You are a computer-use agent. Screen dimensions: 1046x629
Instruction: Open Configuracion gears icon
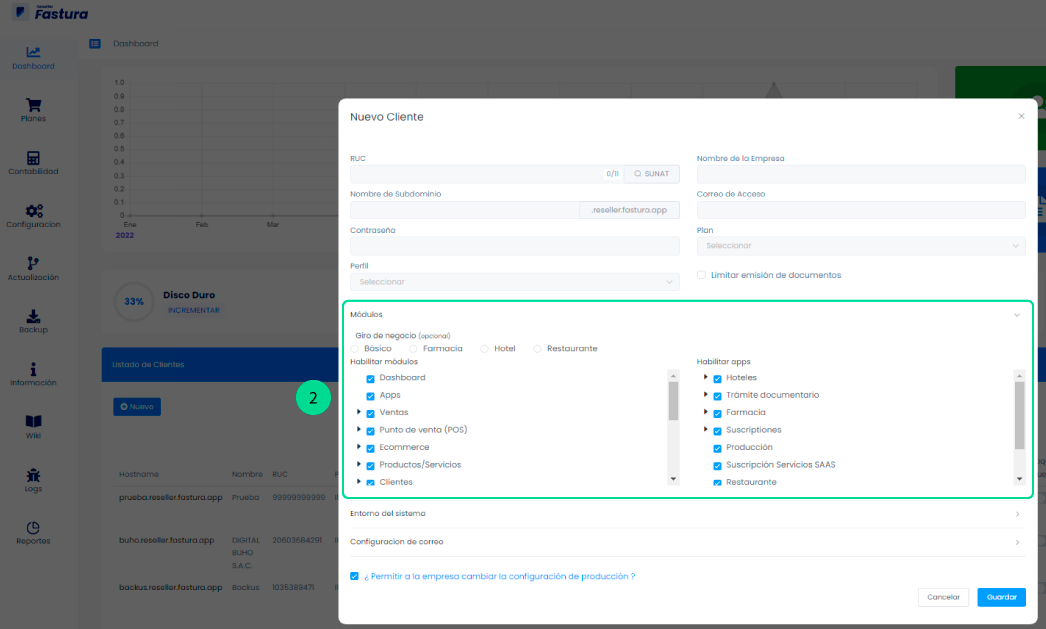tap(33, 211)
